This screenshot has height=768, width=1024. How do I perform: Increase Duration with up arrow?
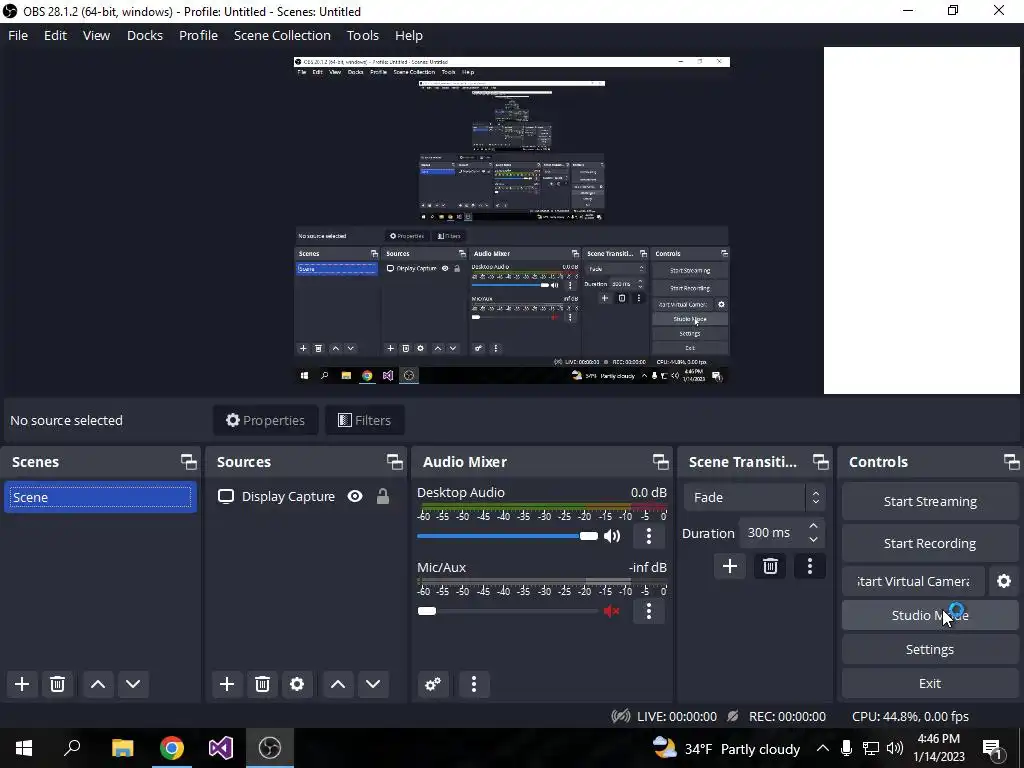click(813, 526)
